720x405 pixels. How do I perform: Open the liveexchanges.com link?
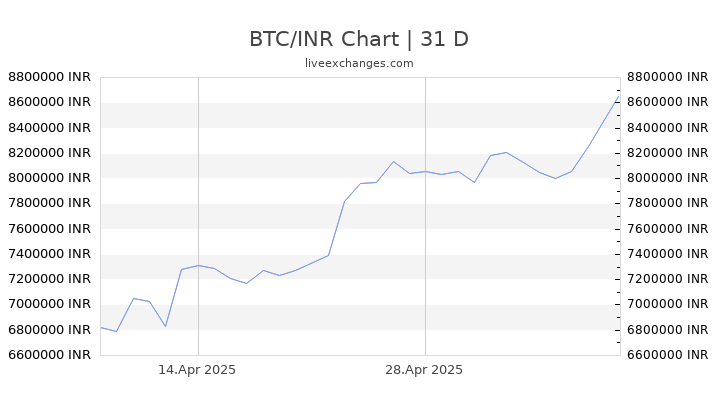click(x=359, y=63)
